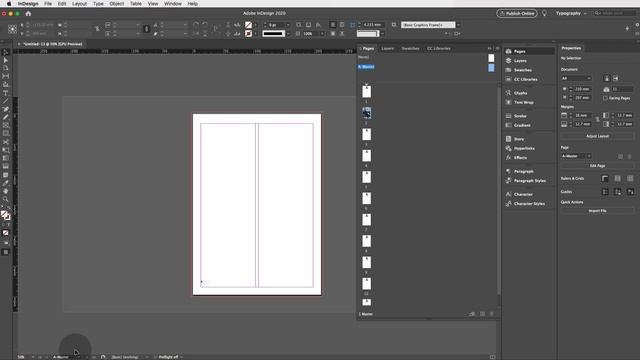
Task: Open the stroke weight dropdown
Action: point(288,25)
